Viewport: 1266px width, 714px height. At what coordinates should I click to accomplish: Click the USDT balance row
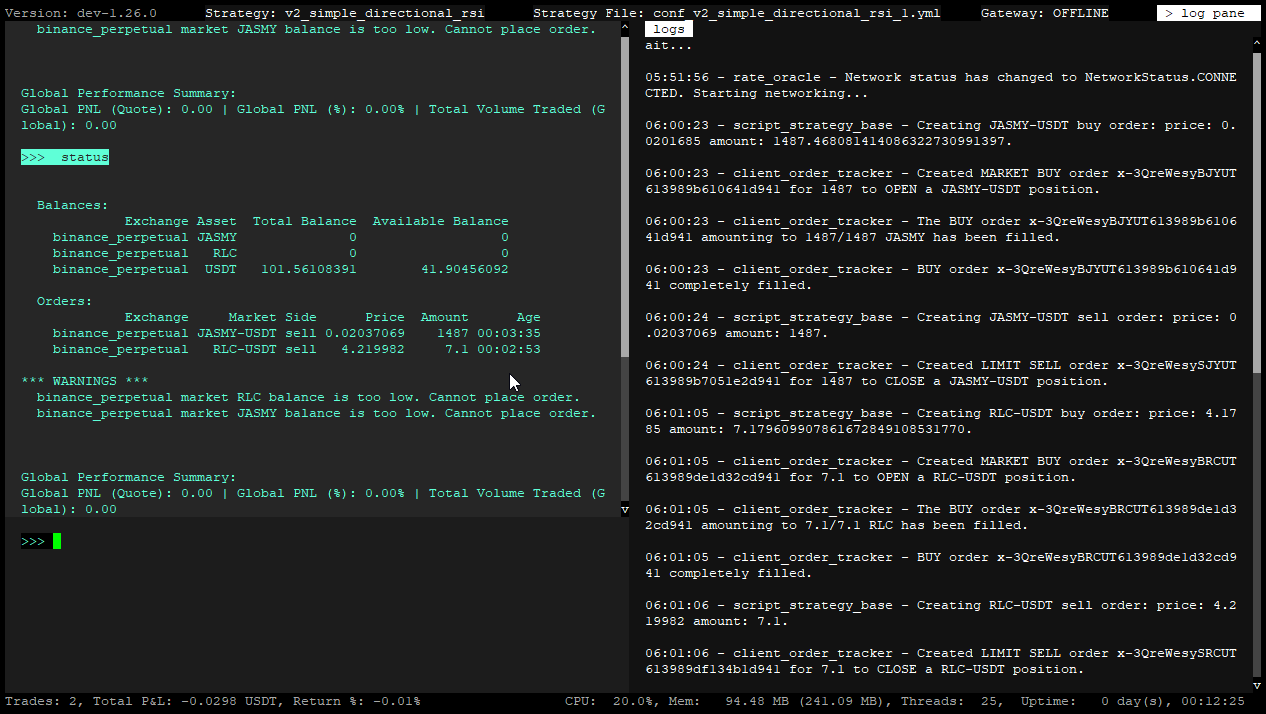(280, 269)
